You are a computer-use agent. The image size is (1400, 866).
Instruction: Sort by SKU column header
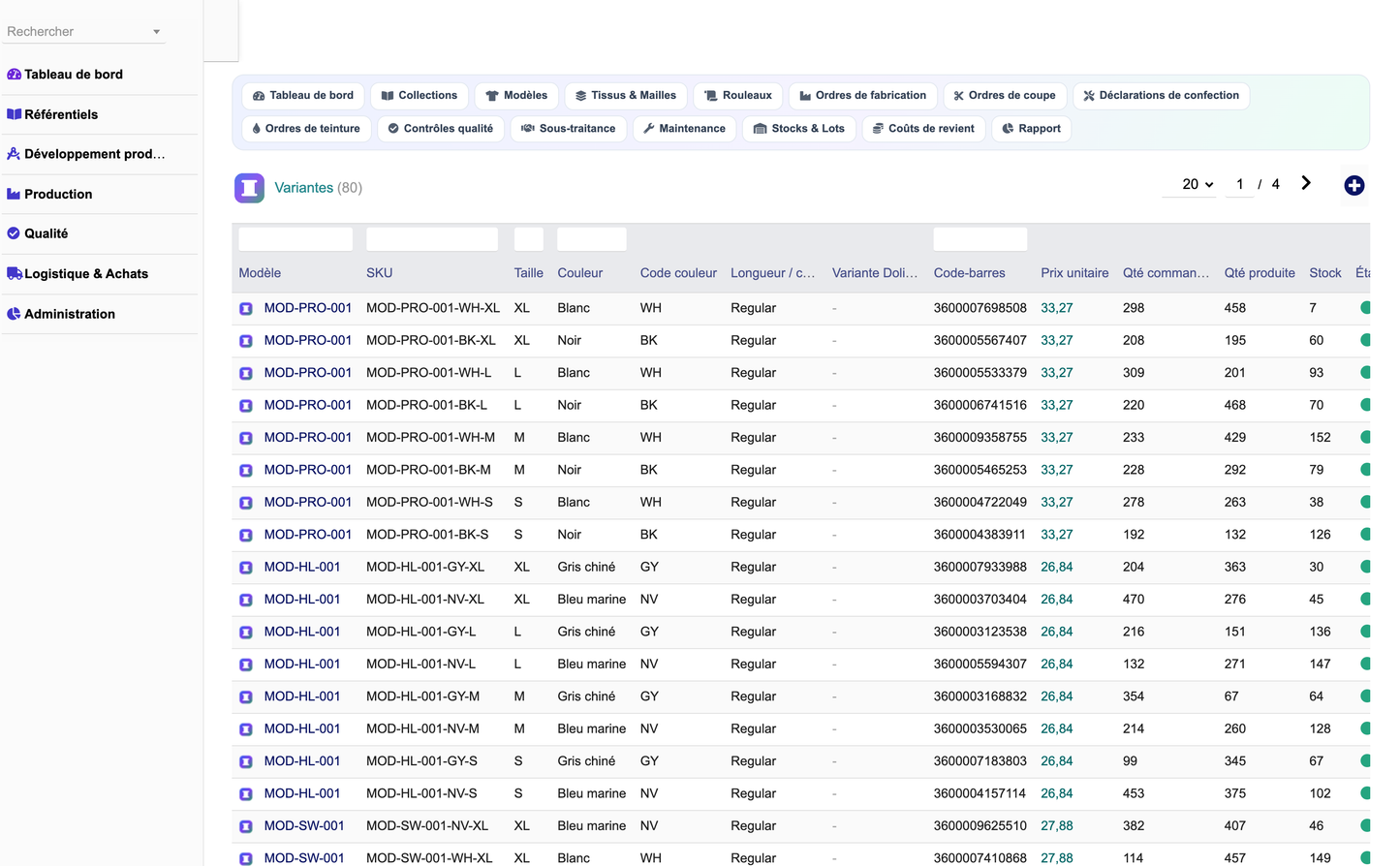click(x=380, y=273)
